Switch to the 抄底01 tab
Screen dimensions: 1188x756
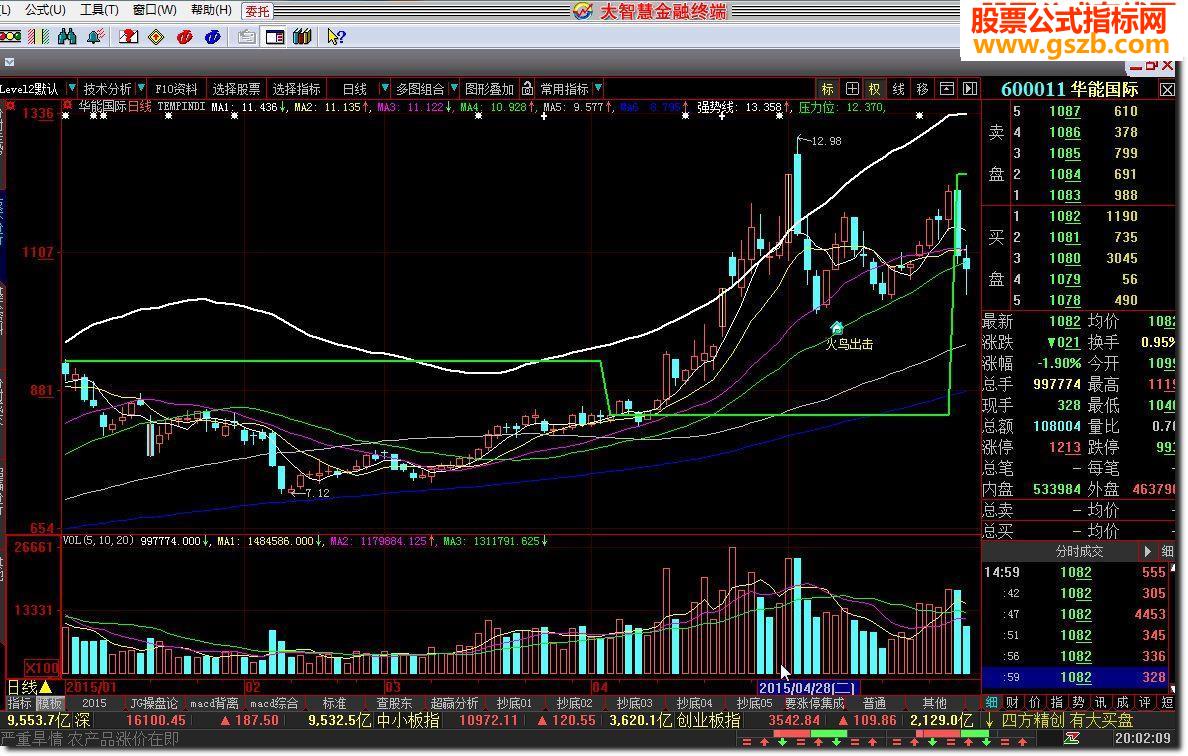(x=514, y=704)
